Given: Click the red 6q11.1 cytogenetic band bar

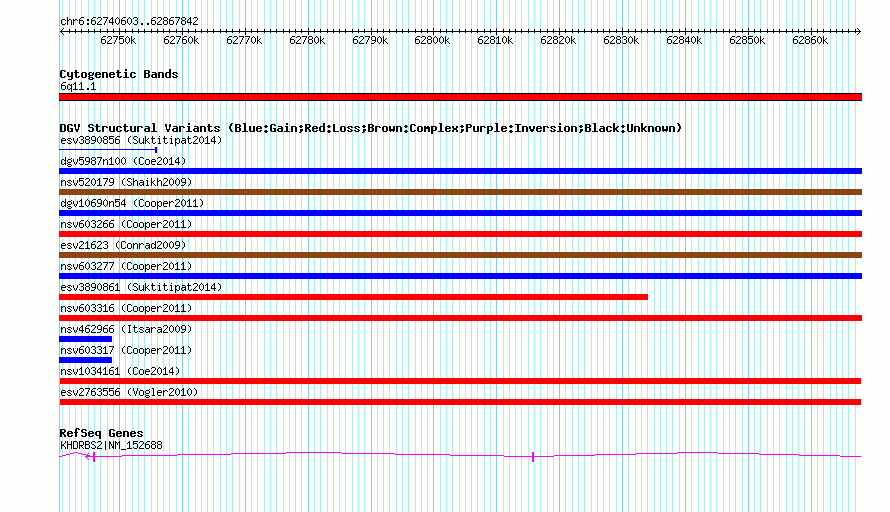Looking at the screenshot, I should [x=460, y=97].
